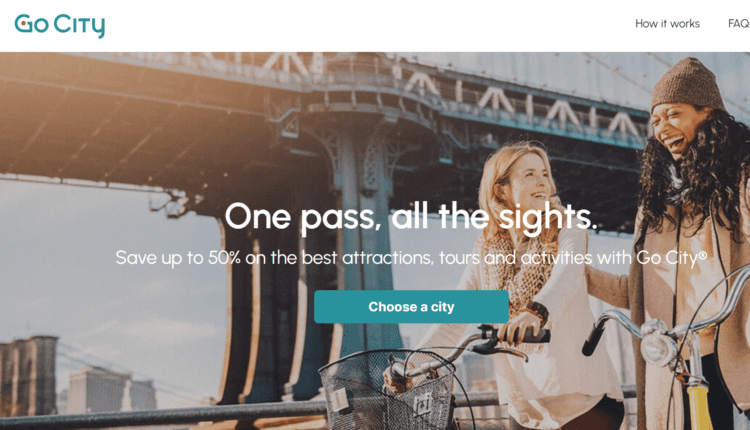Click the word 'City' in the logo
Image resolution: width=750 pixels, height=430 pixels.
click(x=79, y=25)
